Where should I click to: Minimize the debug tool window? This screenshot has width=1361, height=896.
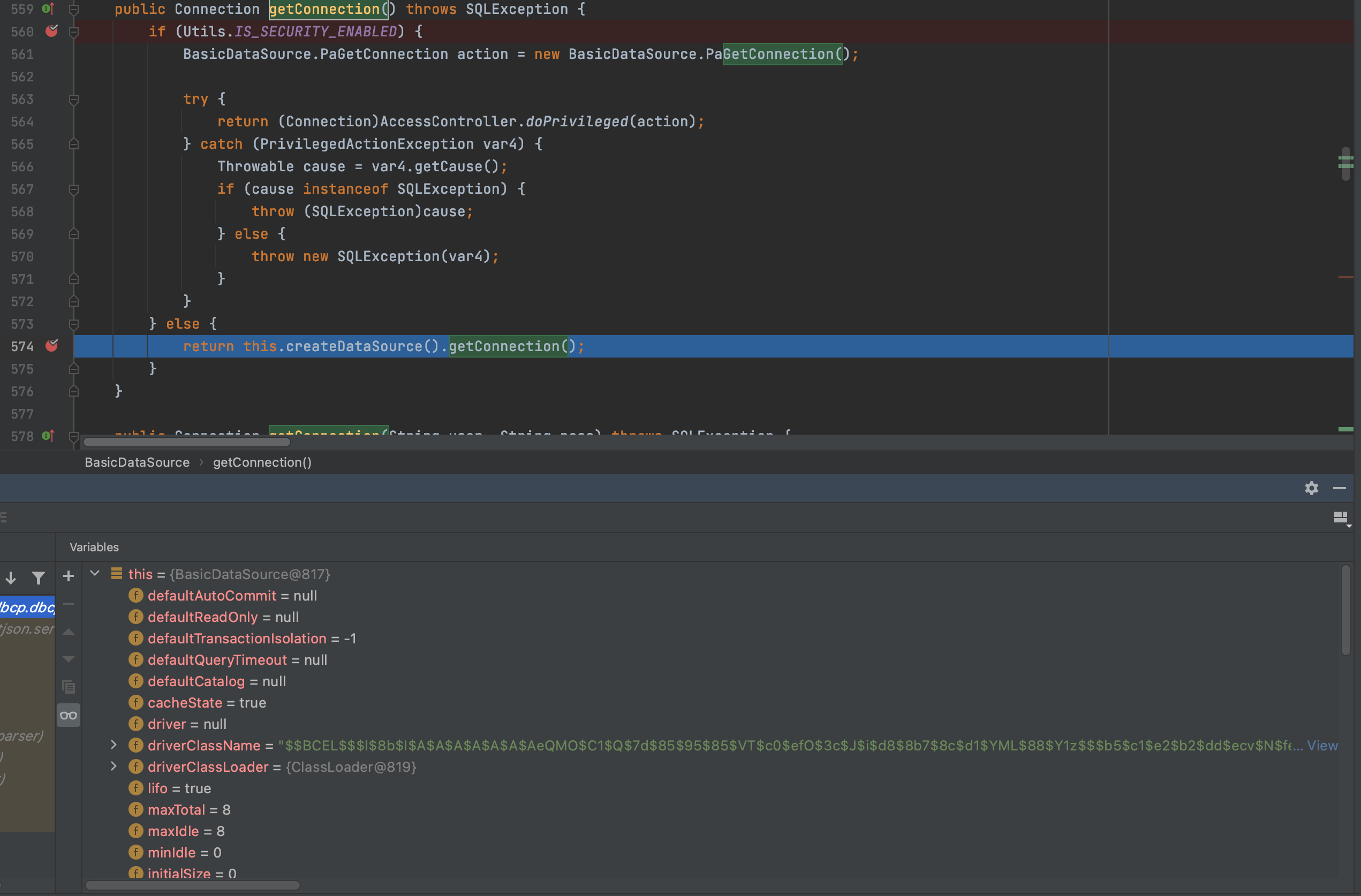pos(1339,488)
